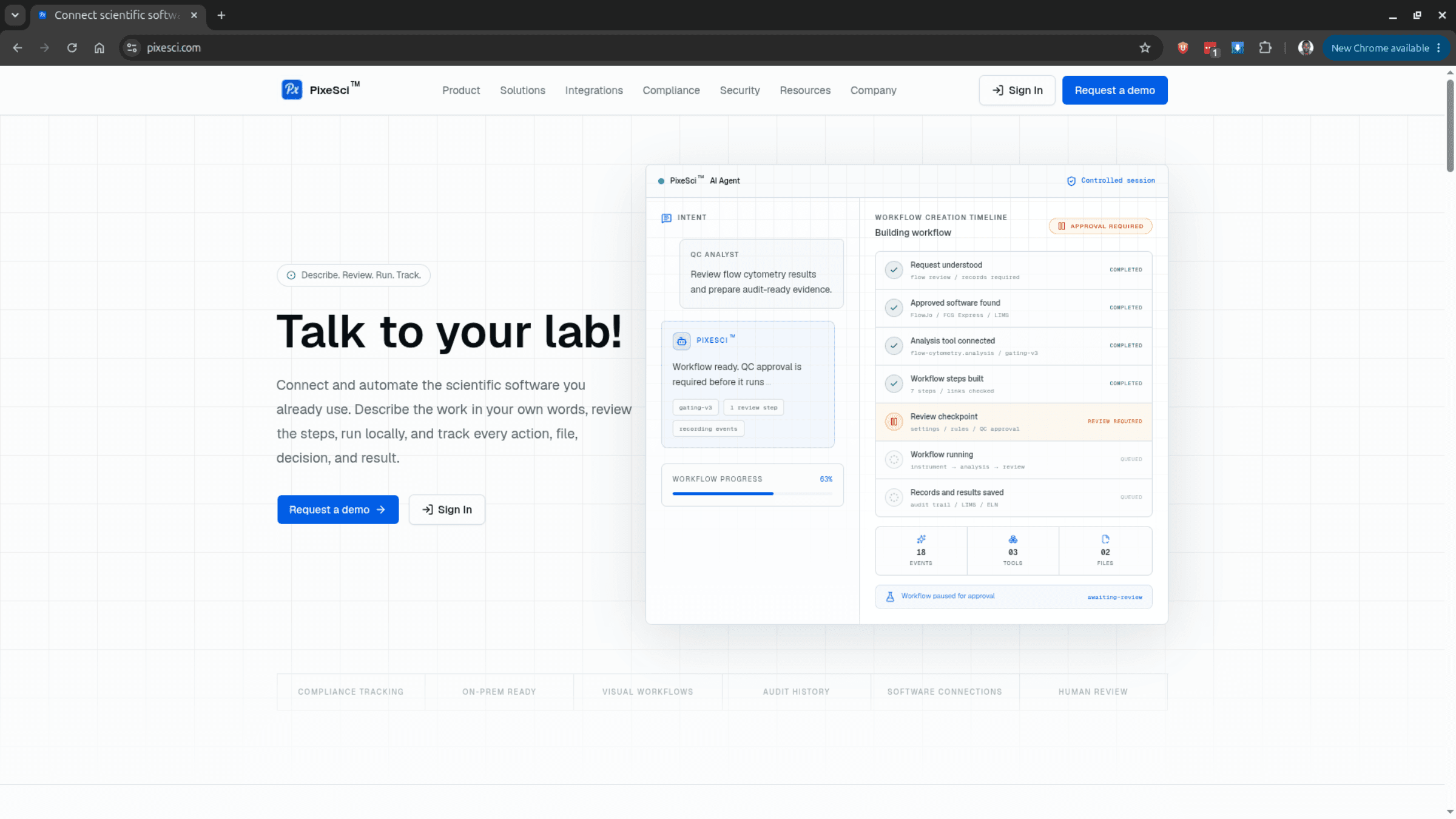
Task: Go to the browser home page
Action: tap(99, 48)
